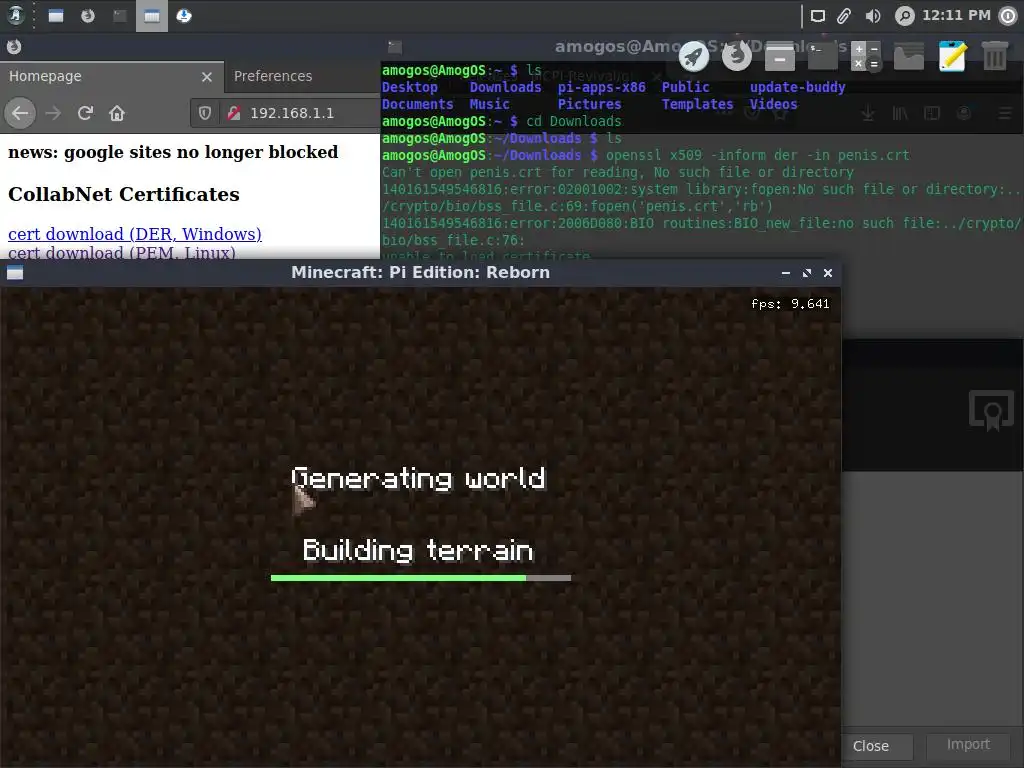Click the google sites news text

173,152
